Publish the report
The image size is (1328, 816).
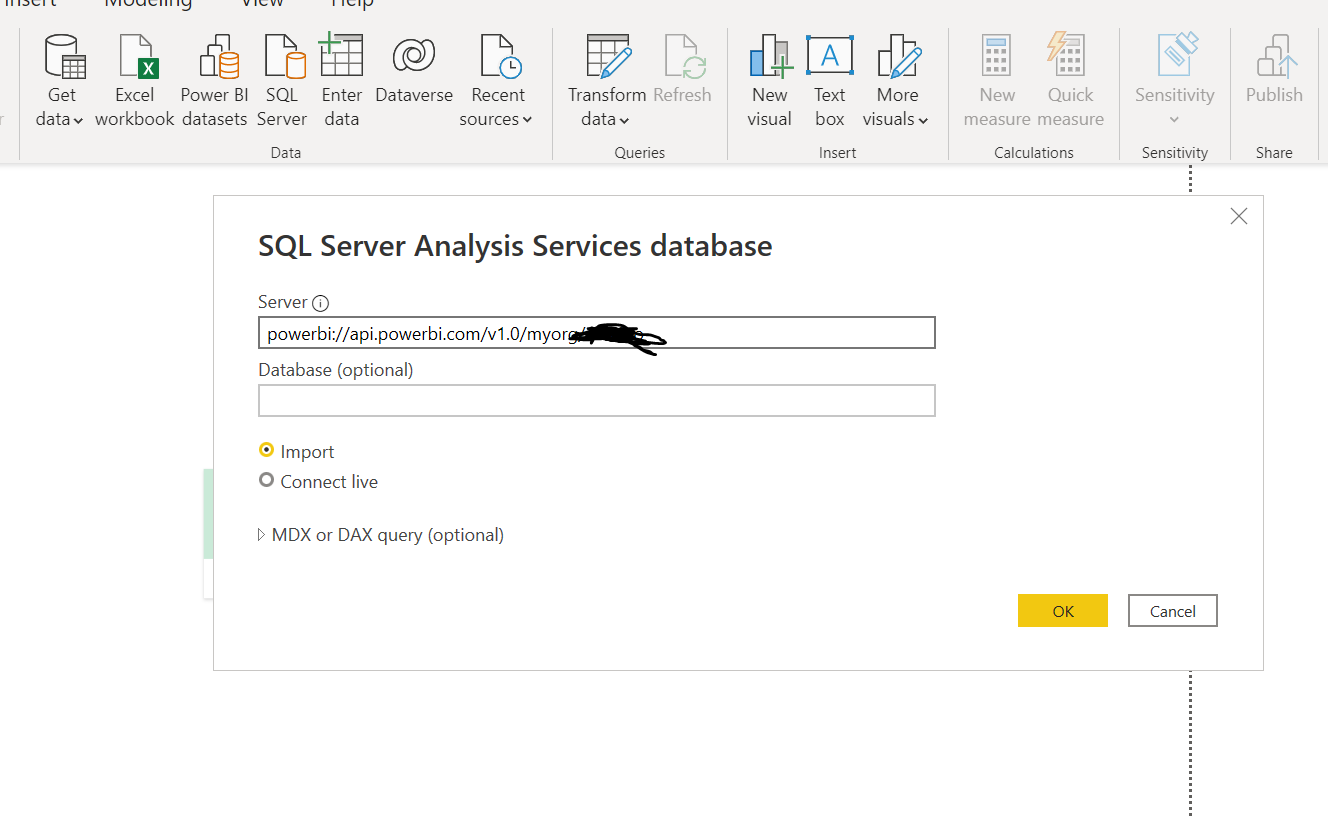pos(1274,70)
